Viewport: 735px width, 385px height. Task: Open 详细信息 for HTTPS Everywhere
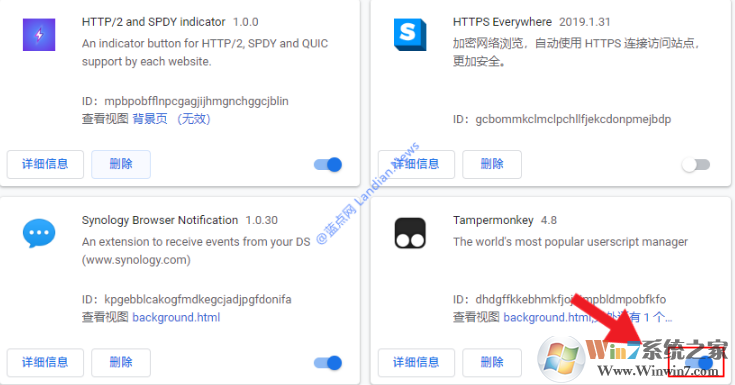click(416, 164)
